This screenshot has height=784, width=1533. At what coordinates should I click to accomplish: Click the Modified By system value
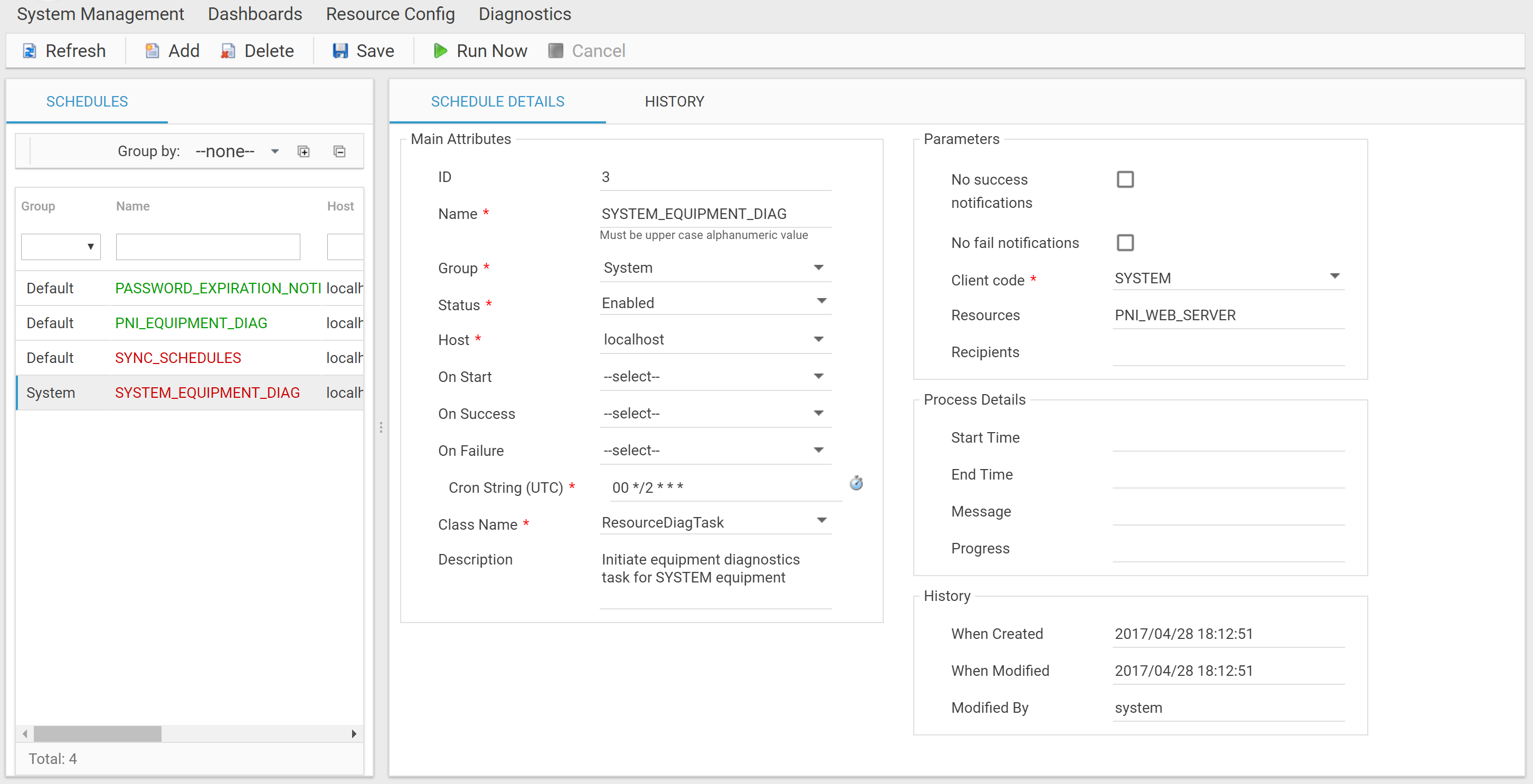(1138, 708)
